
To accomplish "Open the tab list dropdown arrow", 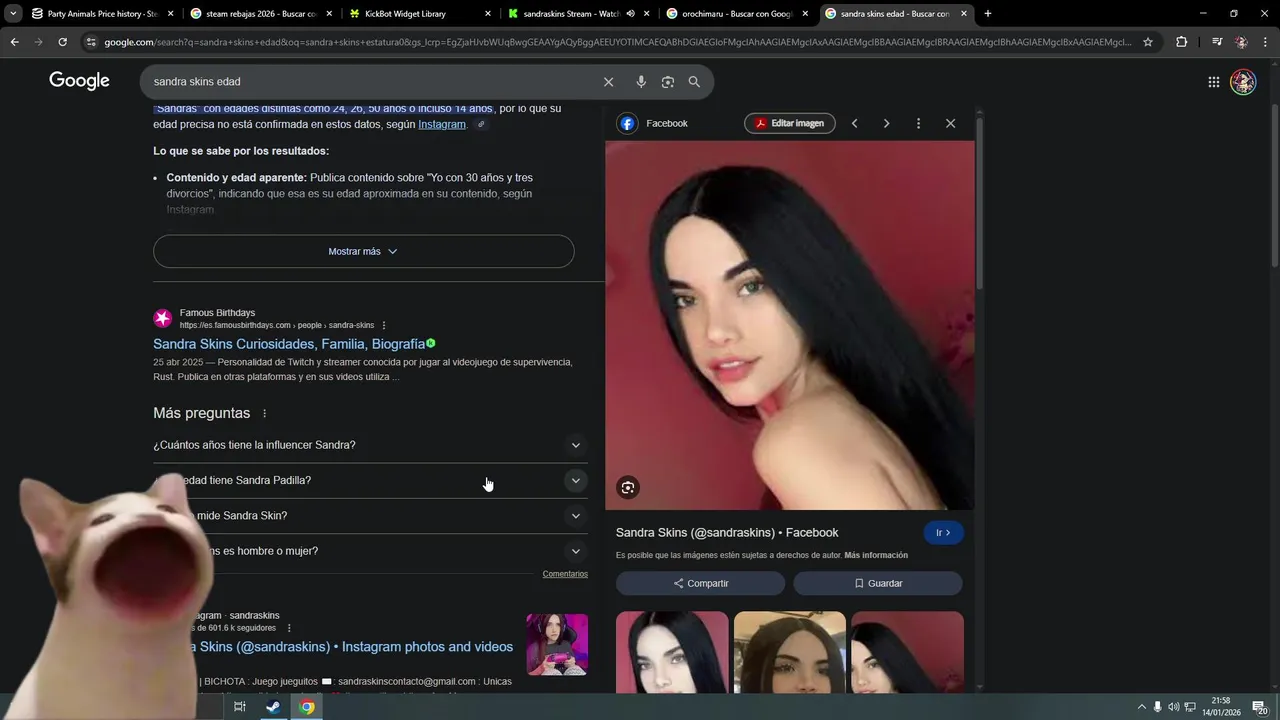I will (x=13, y=14).
